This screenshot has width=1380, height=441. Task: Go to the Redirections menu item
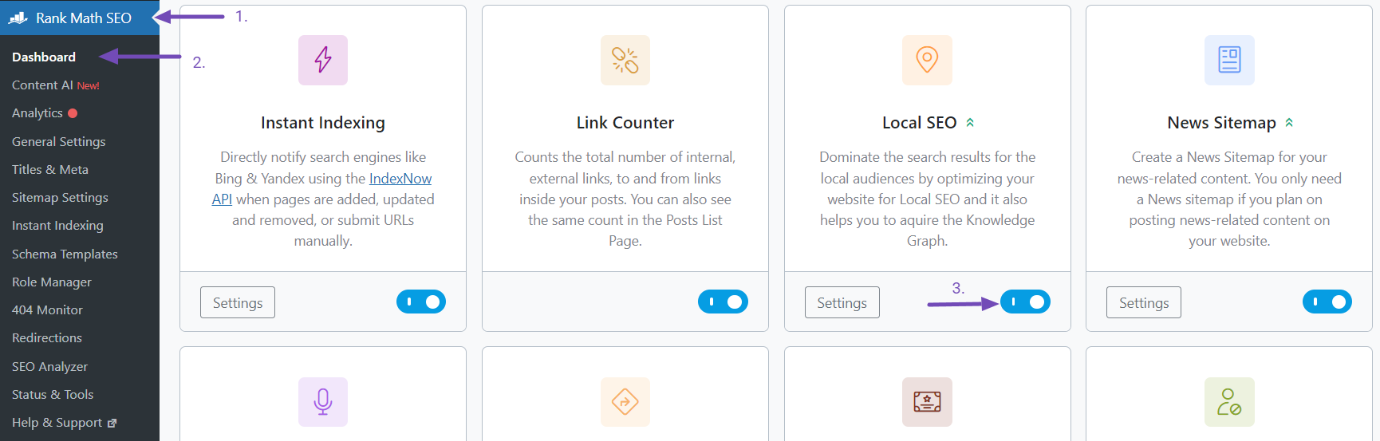click(x=47, y=338)
